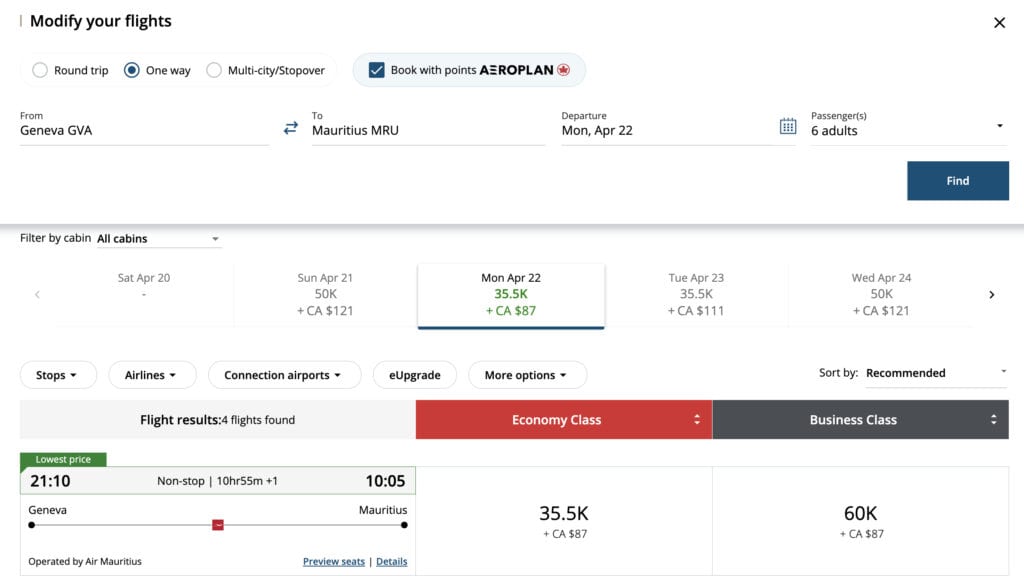Click the left chevron for earlier dates
This screenshot has height=580, width=1024.
(37, 294)
